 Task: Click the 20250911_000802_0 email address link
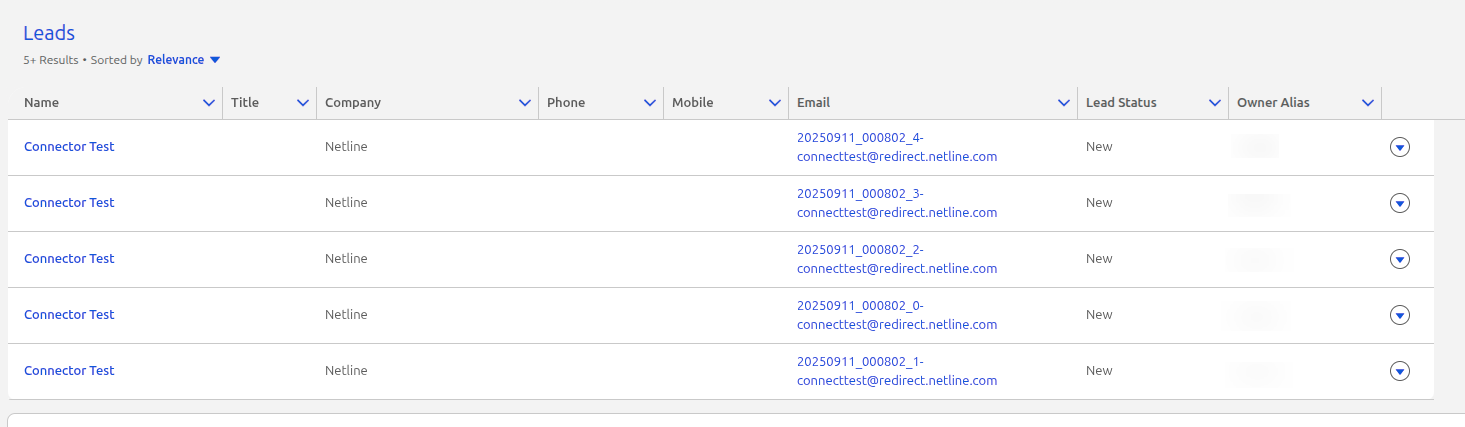[x=896, y=315]
